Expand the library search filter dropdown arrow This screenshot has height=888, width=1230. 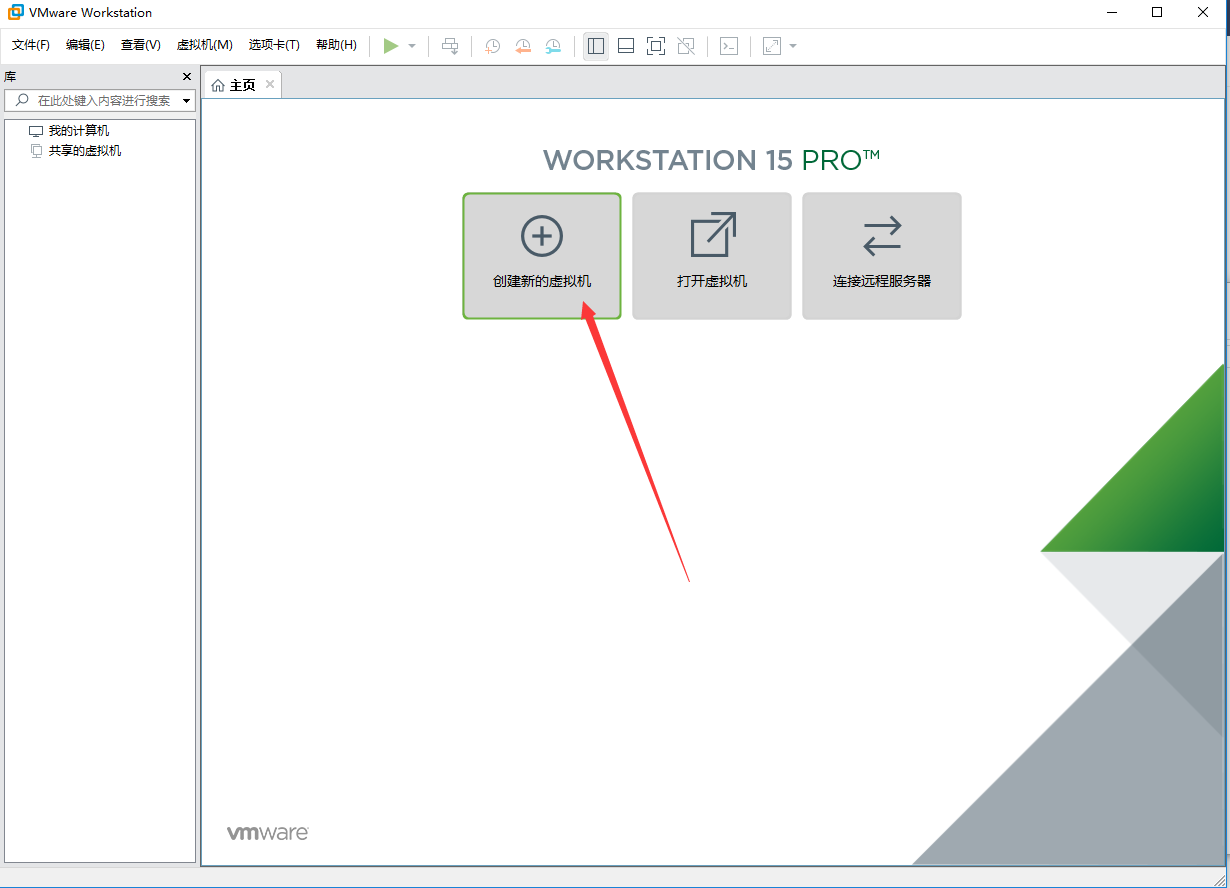(186, 101)
